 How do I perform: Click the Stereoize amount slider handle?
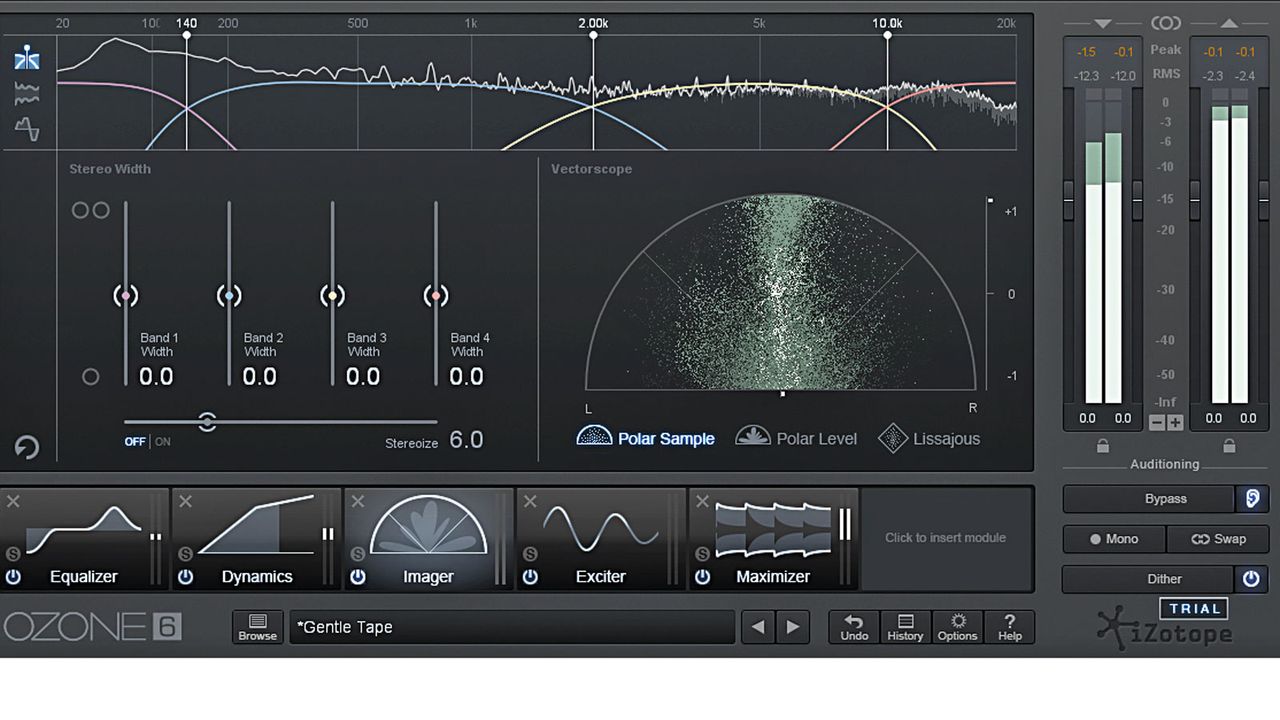pyautogui.click(x=207, y=421)
